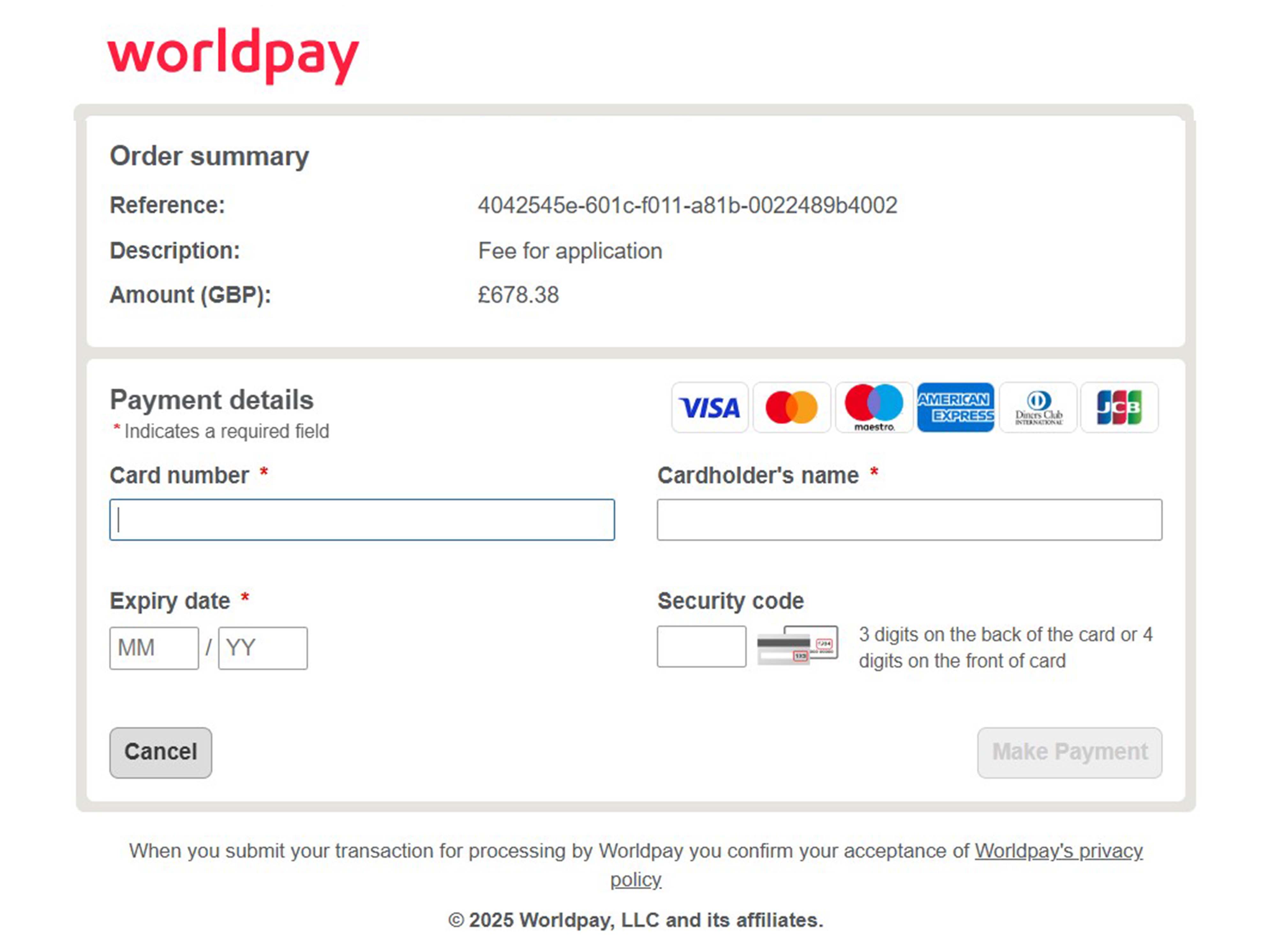1277x952 pixels.
Task: Select the YY expiry year box
Action: pyautogui.click(x=263, y=648)
